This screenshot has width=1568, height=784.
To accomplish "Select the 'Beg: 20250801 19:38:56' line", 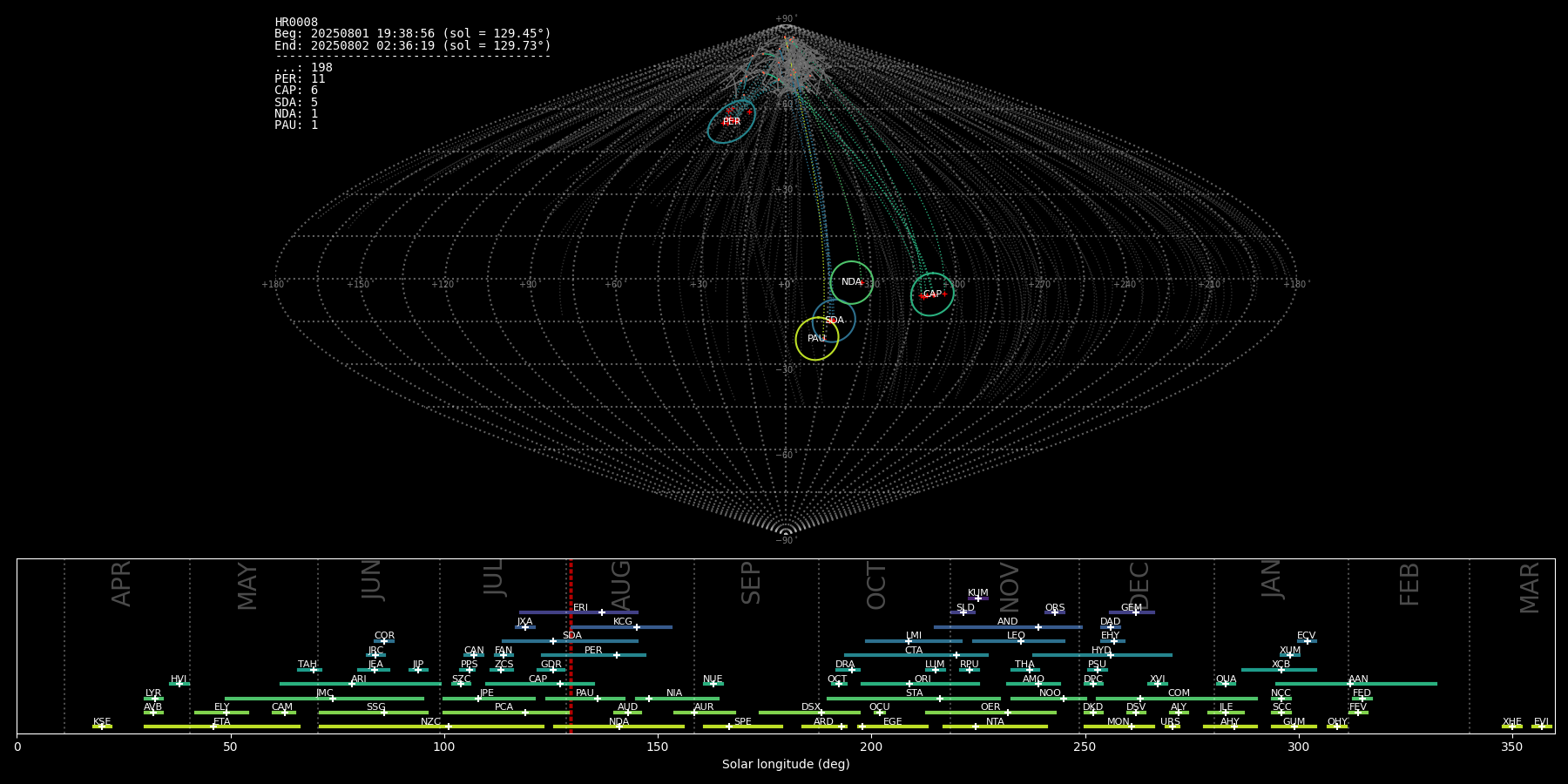I will [413, 34].
